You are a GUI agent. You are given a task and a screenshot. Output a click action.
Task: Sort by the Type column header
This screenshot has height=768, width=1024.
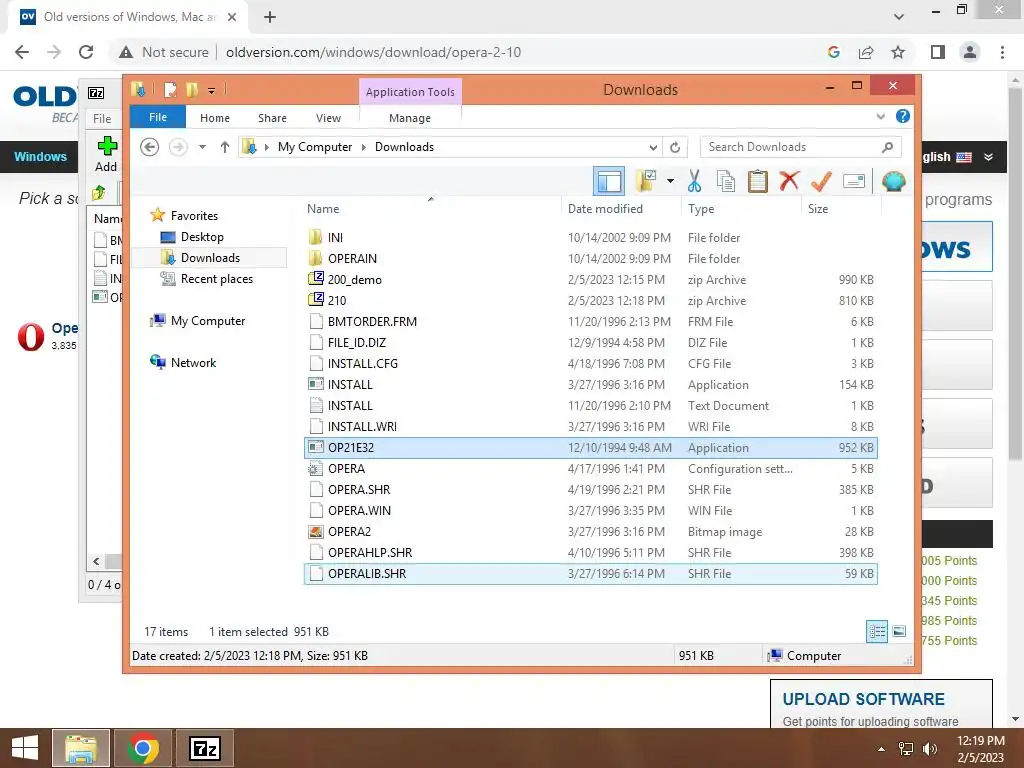point(741,209)
